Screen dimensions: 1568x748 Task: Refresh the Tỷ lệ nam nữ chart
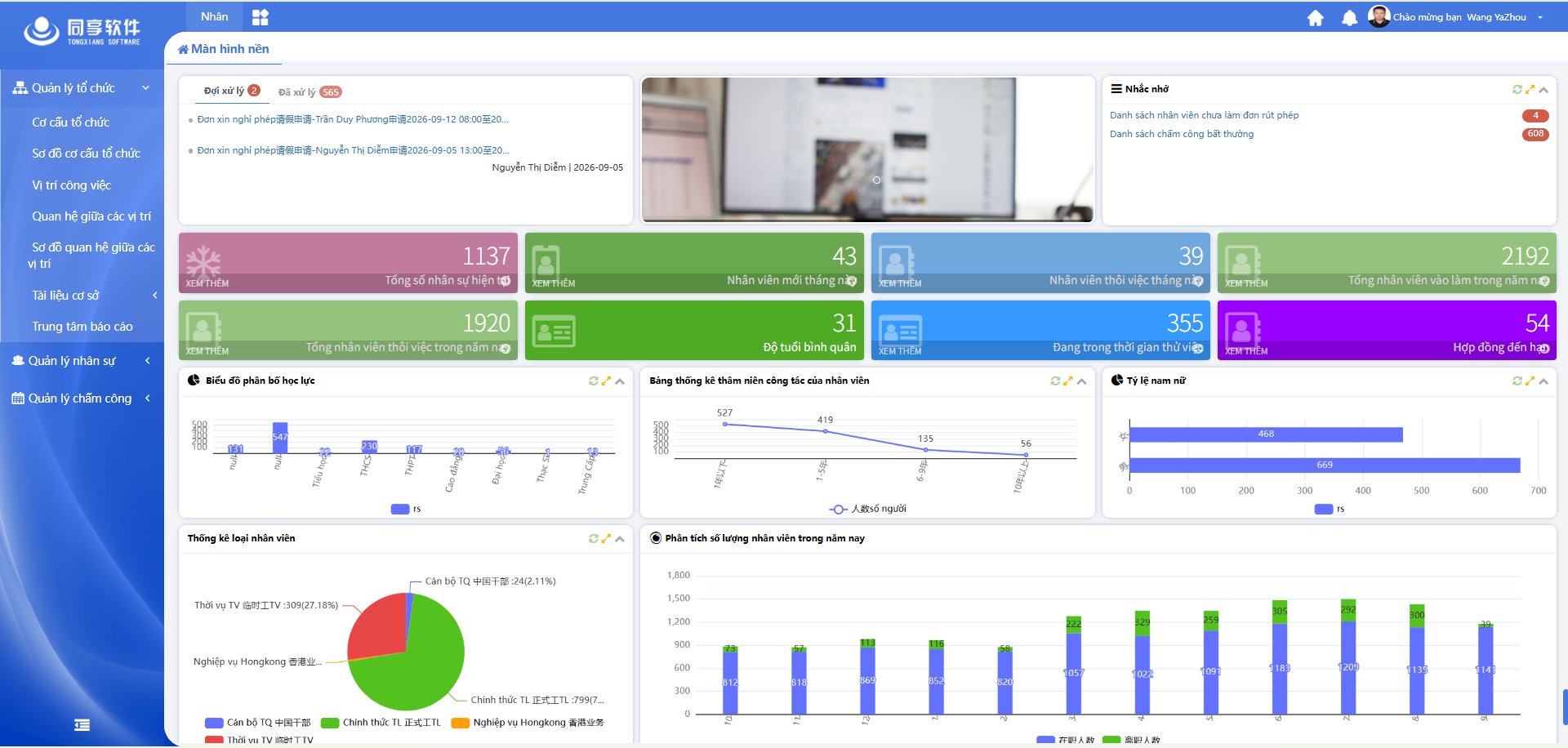point(1517,381)
